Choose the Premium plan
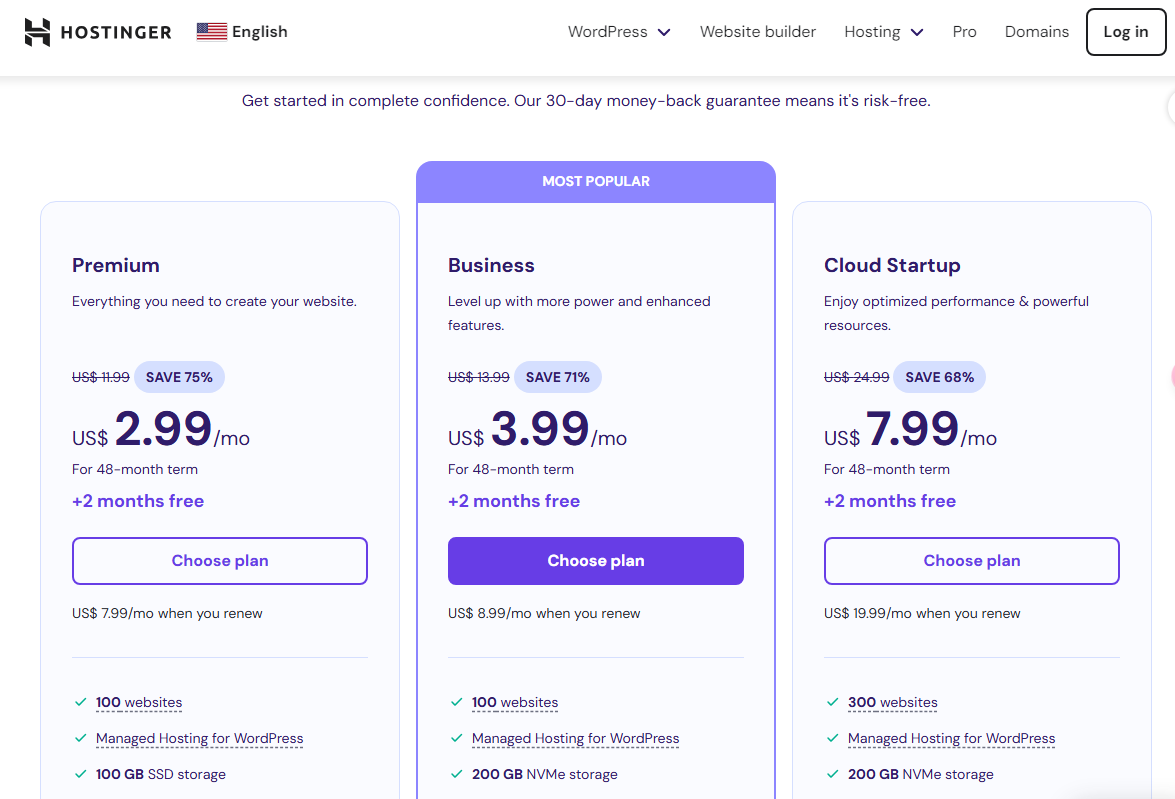Image resolution: width=1175 pixels, height=799 pixels. [220, 561]
